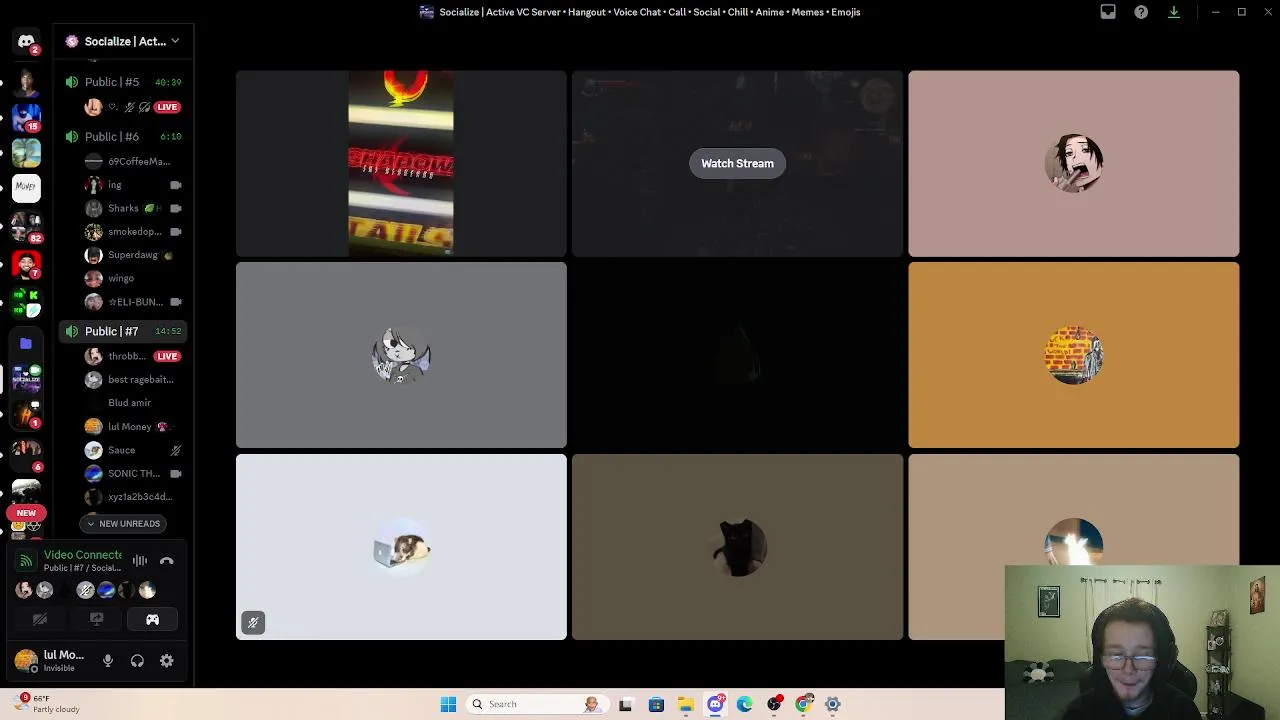Select user Sauce in channel list
Image resolution: width=1280 pixels, height=720 pixels.
tap(132, 450)
